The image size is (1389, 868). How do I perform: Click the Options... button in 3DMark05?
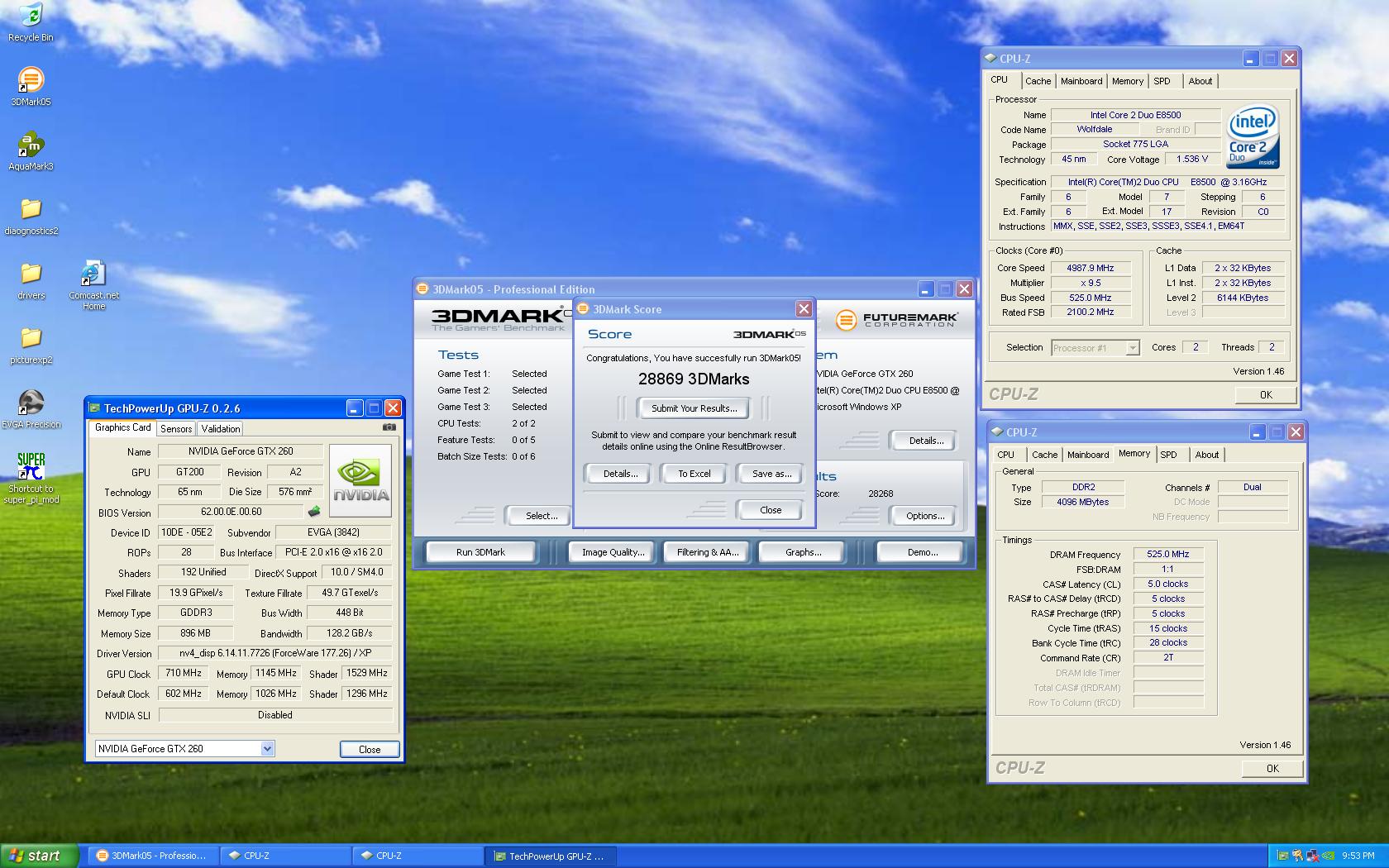[x=925, y=516]
